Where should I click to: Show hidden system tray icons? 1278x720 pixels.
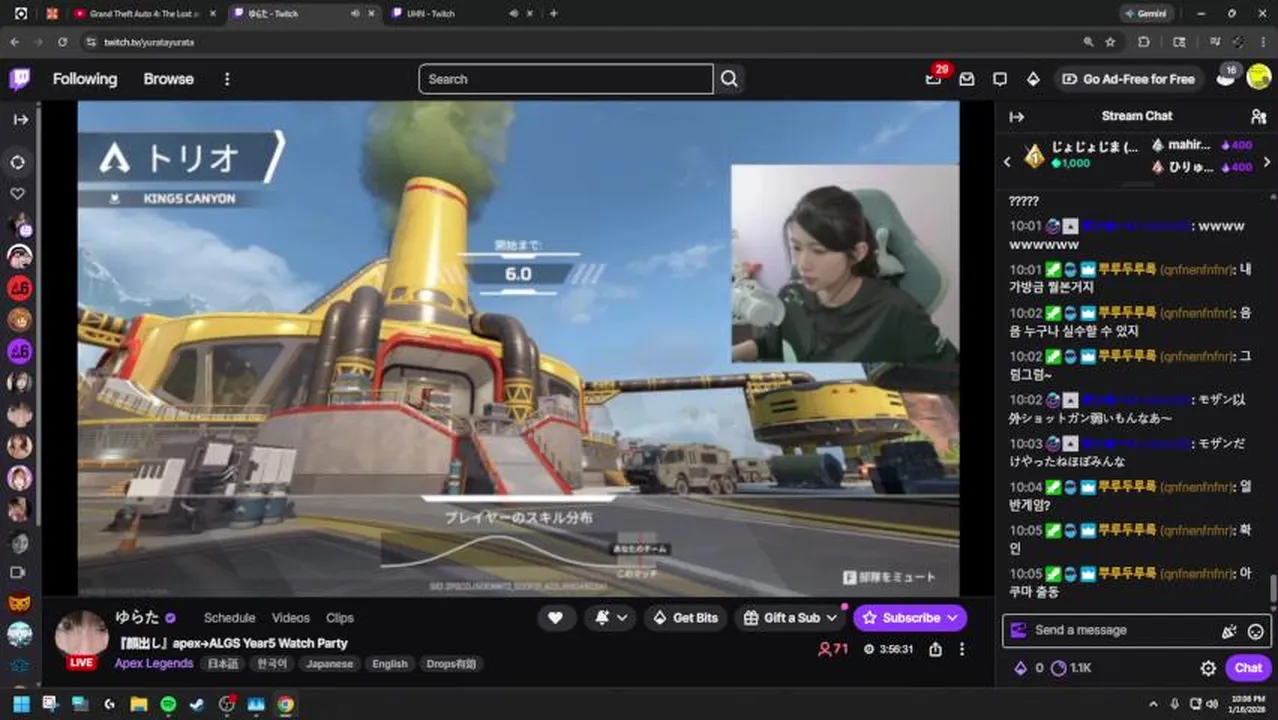1153,704
